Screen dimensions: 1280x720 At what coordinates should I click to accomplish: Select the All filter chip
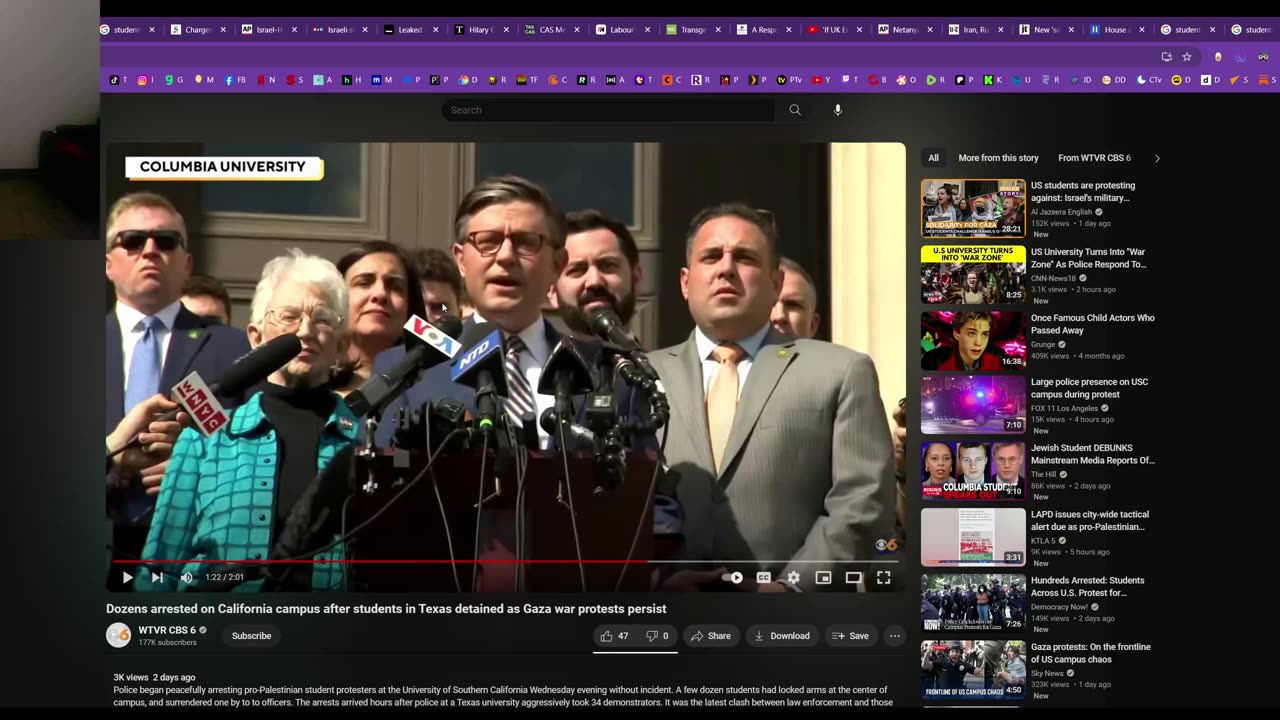[x=933, y=158]
